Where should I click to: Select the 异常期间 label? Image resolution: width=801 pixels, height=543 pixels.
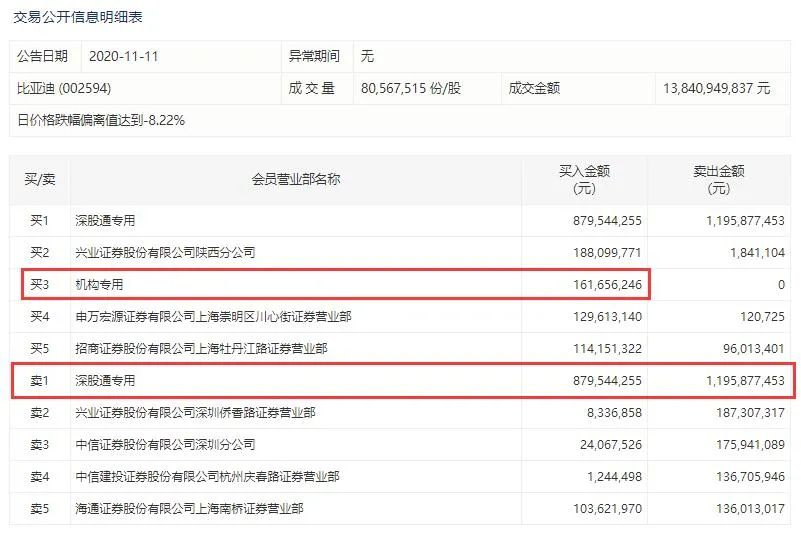[x=314, y=56]
